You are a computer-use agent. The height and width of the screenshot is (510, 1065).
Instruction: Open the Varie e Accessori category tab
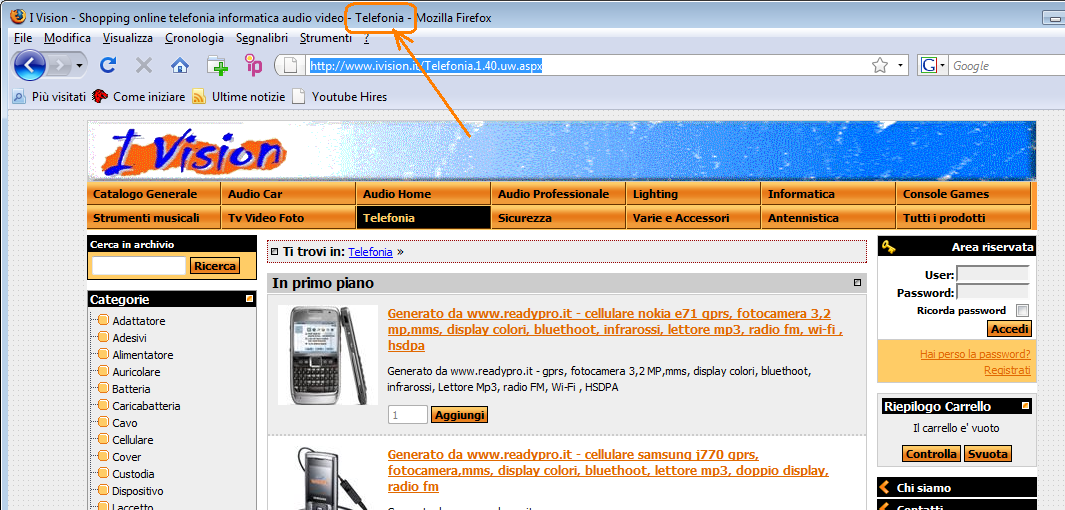click(x=693, y=218)
